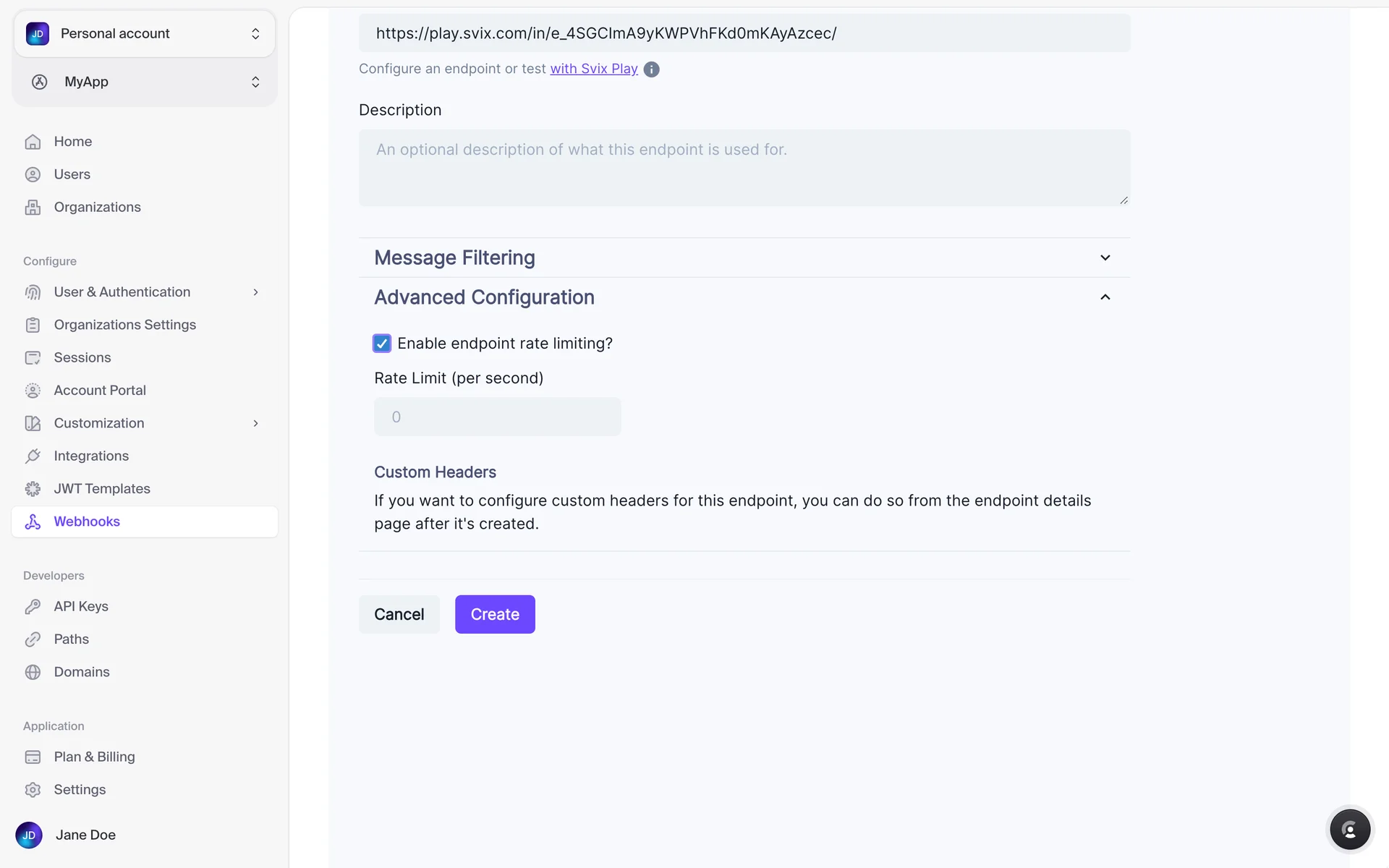
Task: Go to Account Portal page
Action: 100,391
